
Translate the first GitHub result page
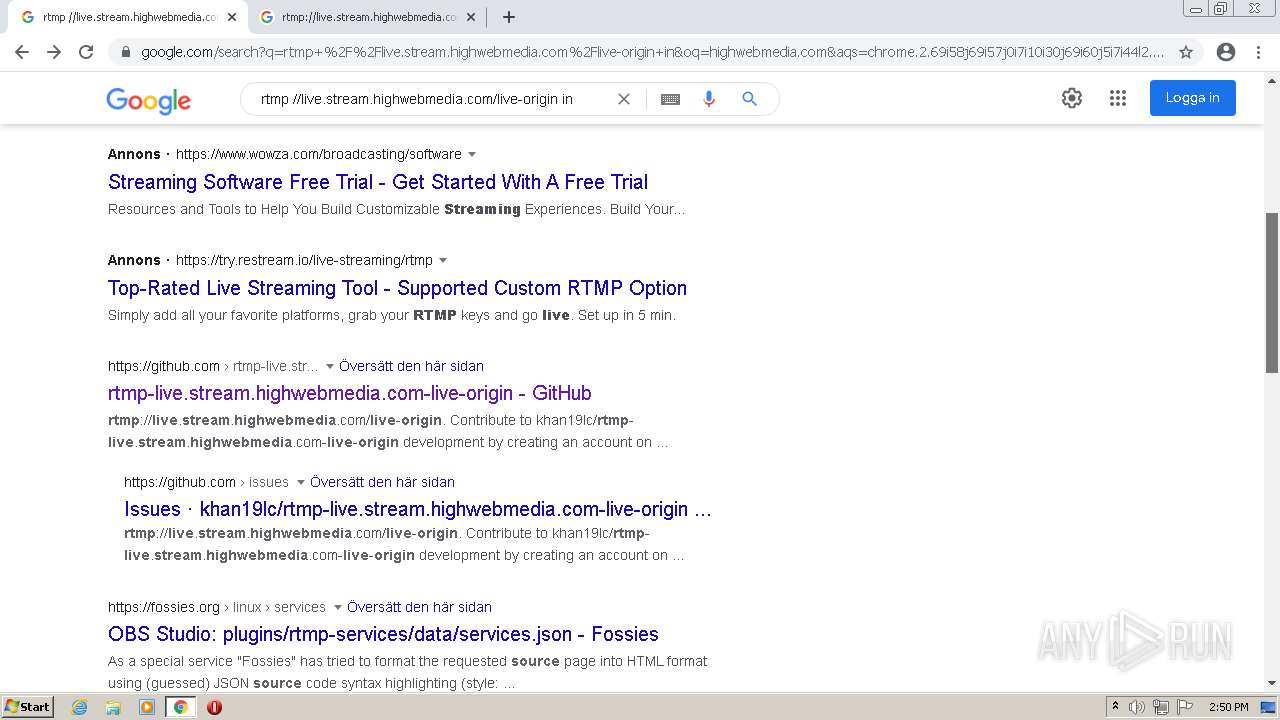pos(411,366)
